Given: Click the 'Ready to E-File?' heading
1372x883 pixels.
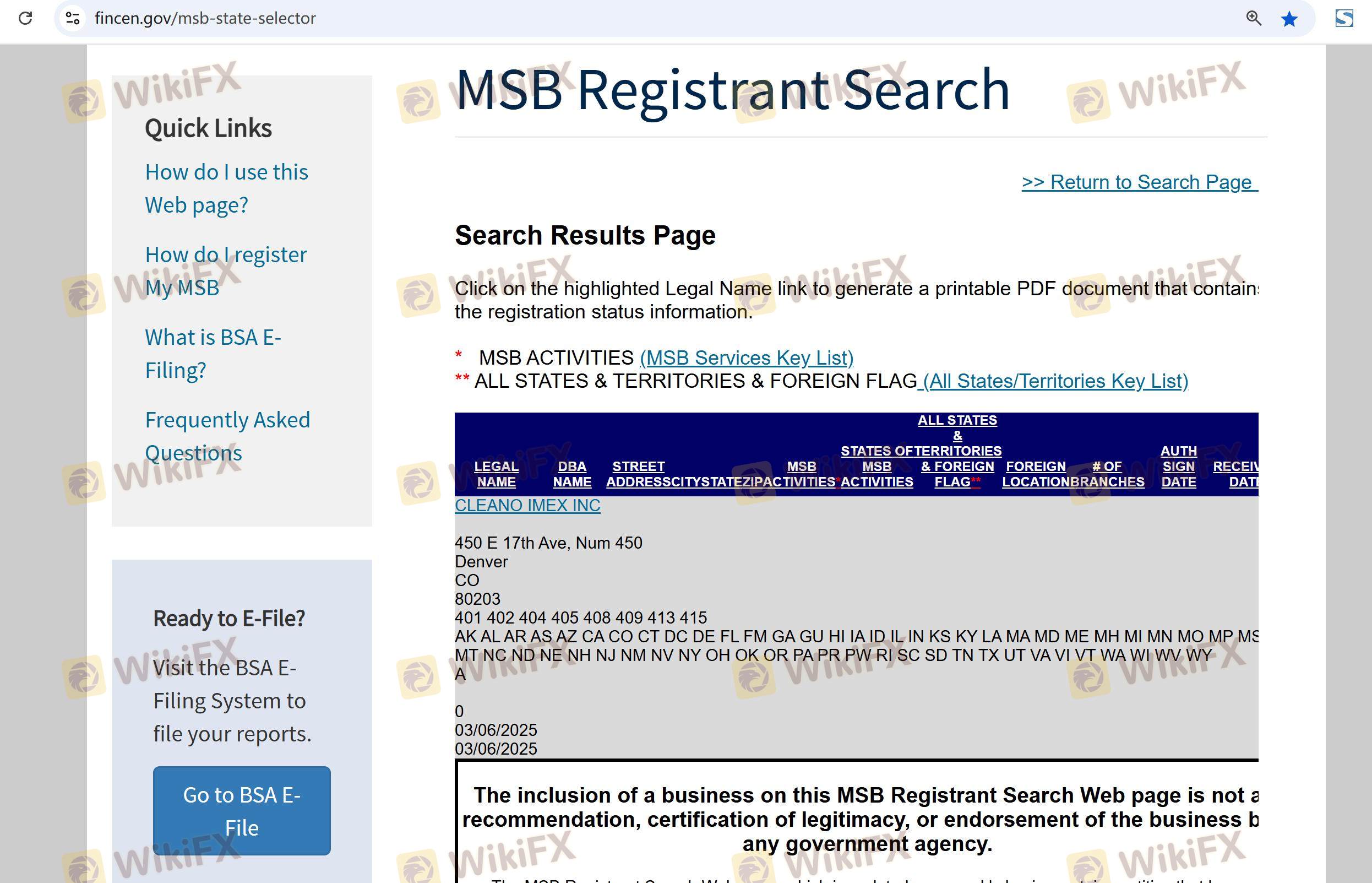Looking at the screenshot, I should point(228,618).
